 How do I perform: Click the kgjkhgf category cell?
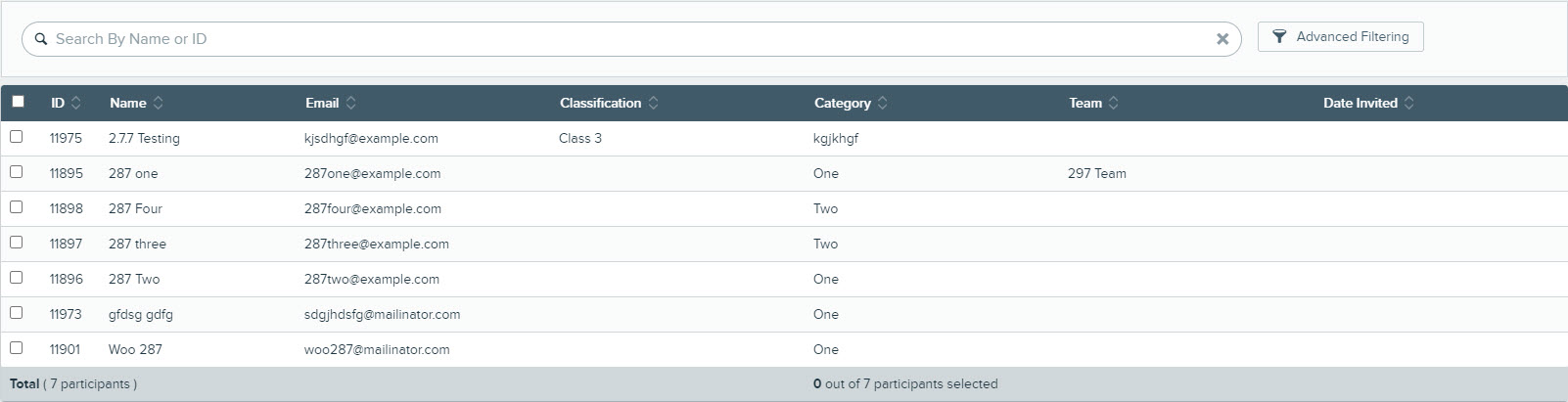point(836,138)
